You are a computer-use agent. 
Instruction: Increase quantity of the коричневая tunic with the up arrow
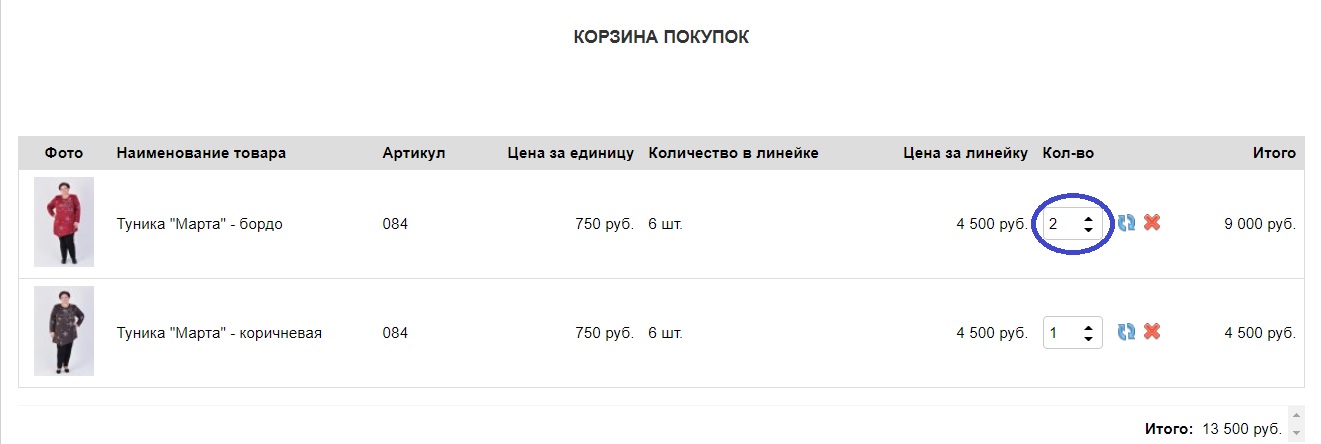1088,325
